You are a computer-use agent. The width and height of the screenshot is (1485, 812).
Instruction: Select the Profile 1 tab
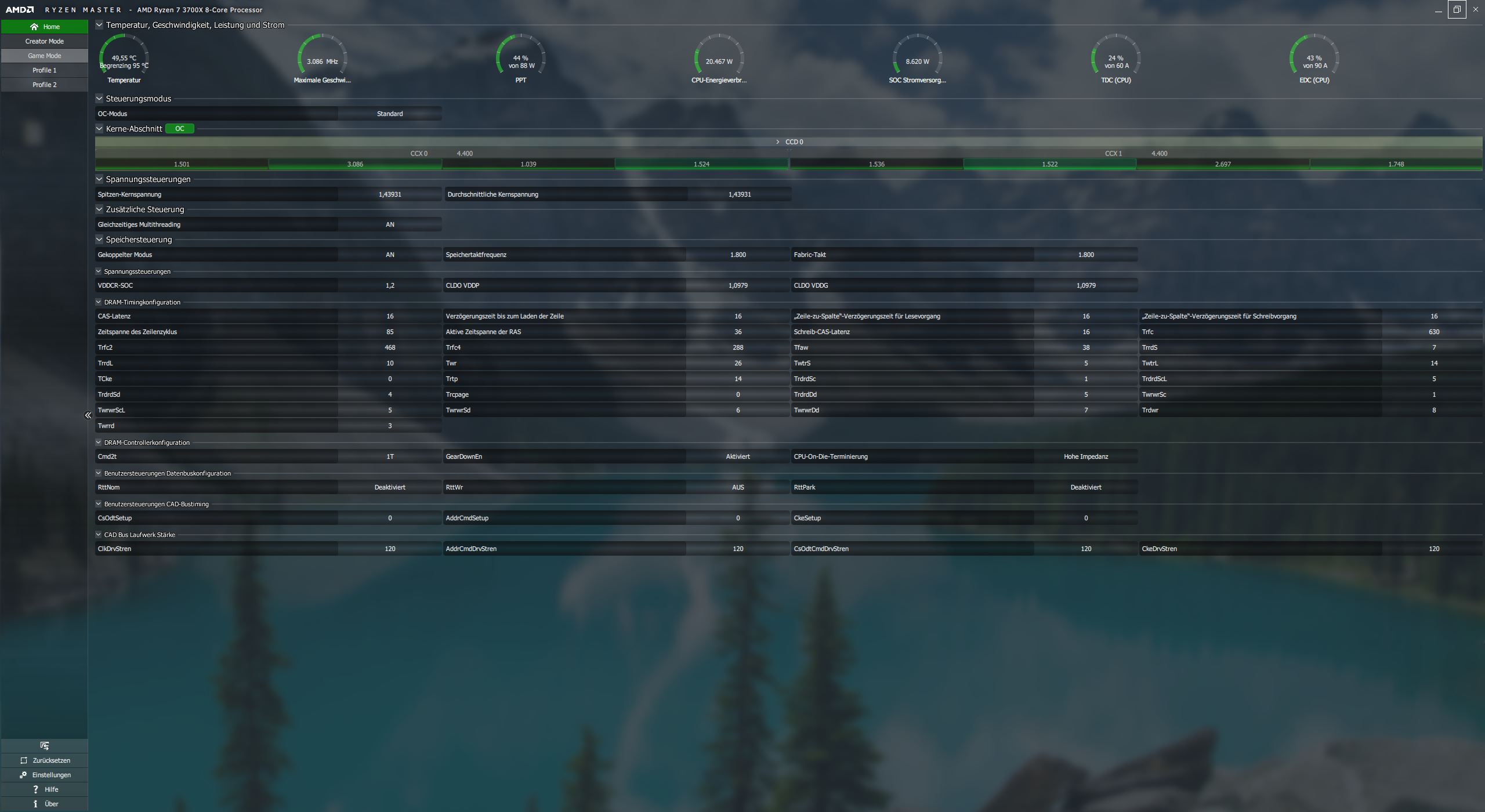(45, 70)
